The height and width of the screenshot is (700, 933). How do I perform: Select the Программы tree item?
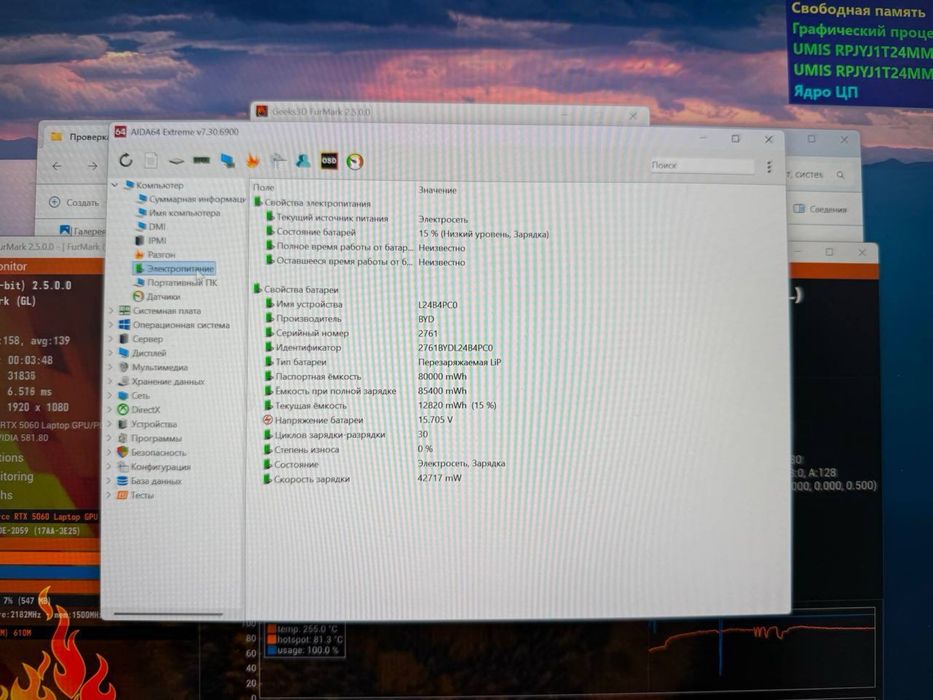click(150, 439)
